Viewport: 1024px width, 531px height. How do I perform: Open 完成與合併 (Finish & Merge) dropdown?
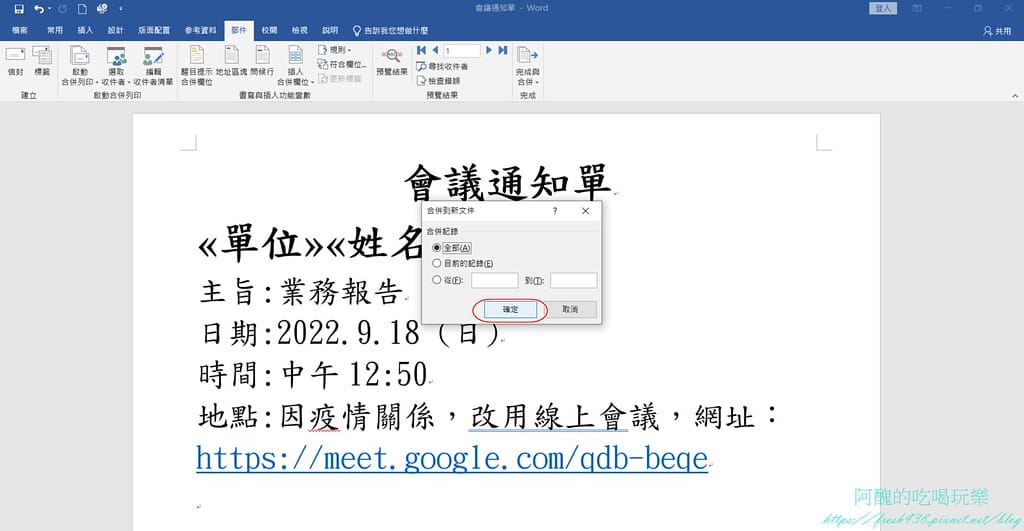527,66
